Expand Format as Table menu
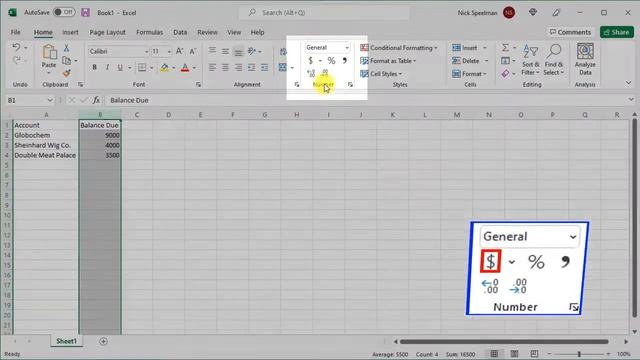This screenshot has height=360, width=640. [388, 61]
